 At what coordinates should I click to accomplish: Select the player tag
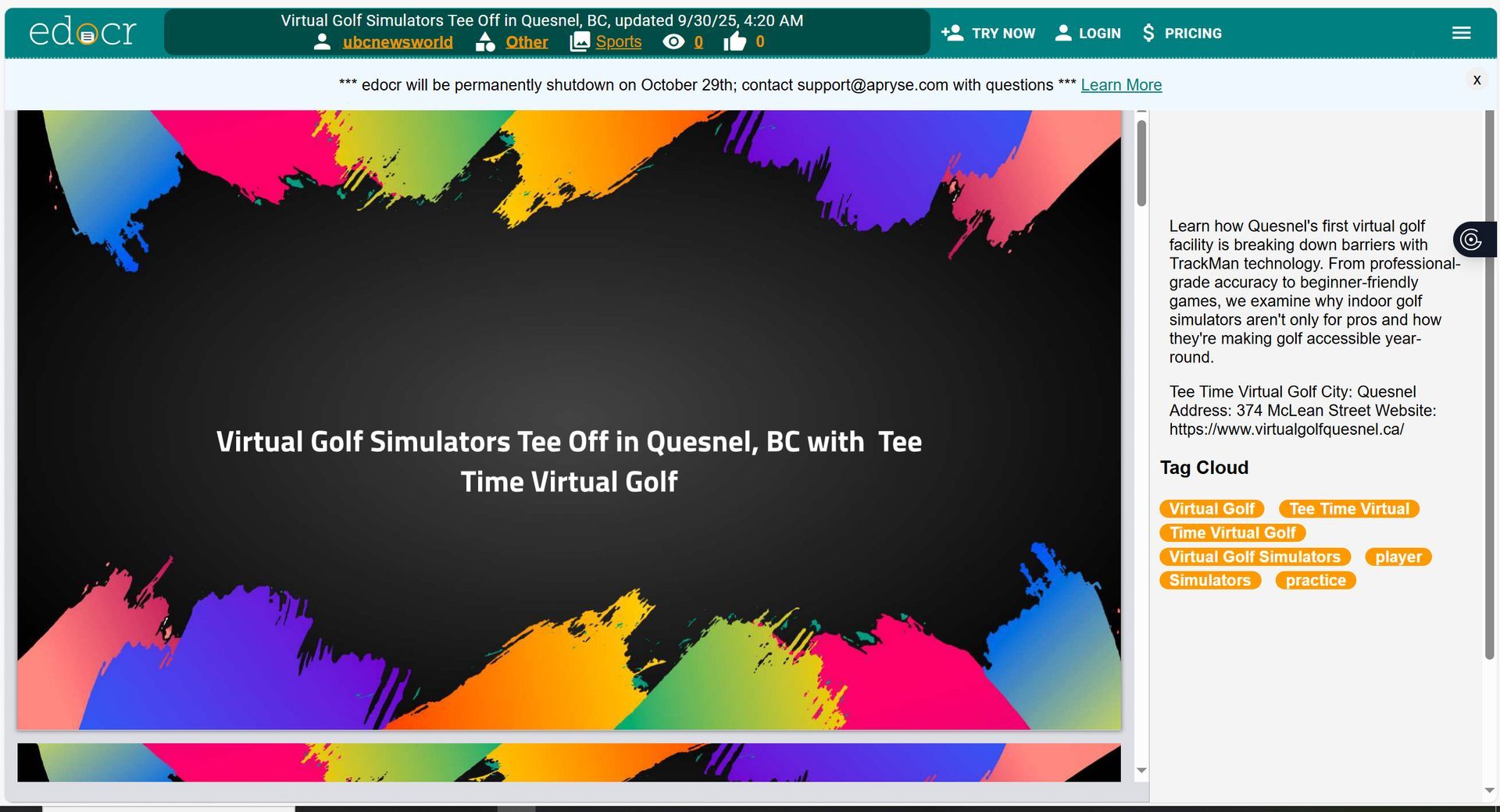1398,557
